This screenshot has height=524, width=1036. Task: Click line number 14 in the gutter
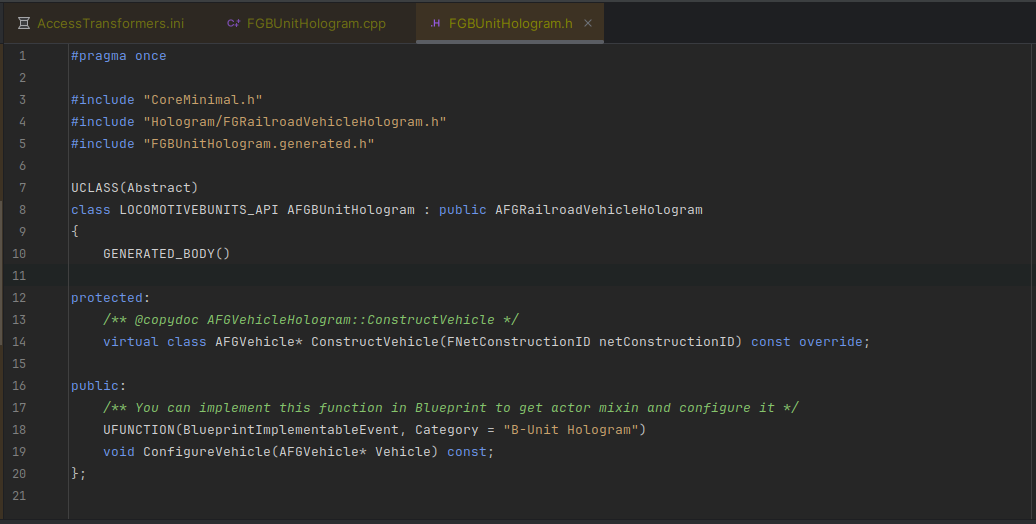coord(19,342)
